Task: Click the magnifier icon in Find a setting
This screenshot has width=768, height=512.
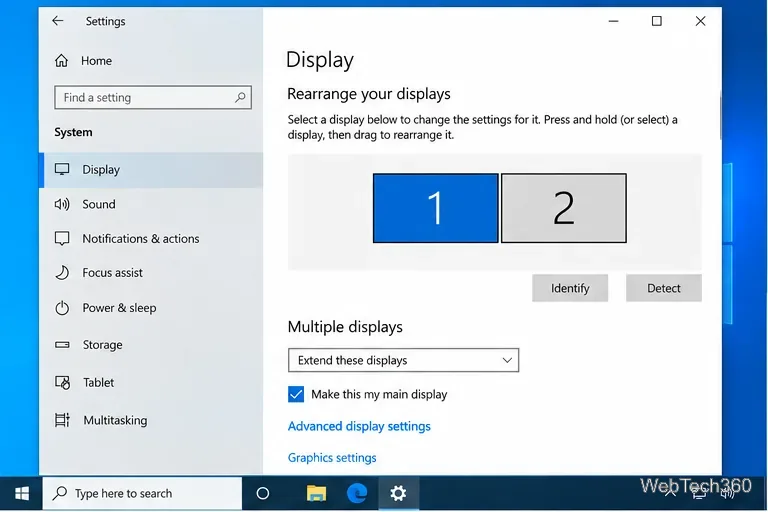Action: tap(240, 98)
